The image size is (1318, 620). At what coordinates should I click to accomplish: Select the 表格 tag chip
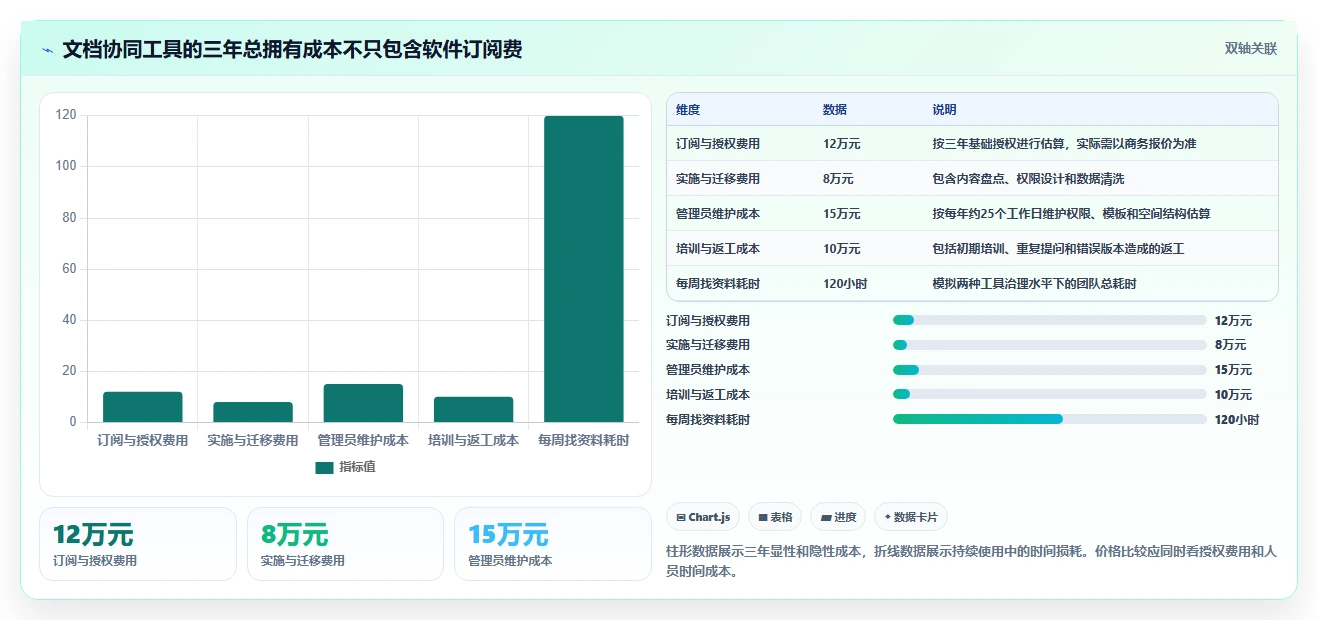(x=775, y=517)
